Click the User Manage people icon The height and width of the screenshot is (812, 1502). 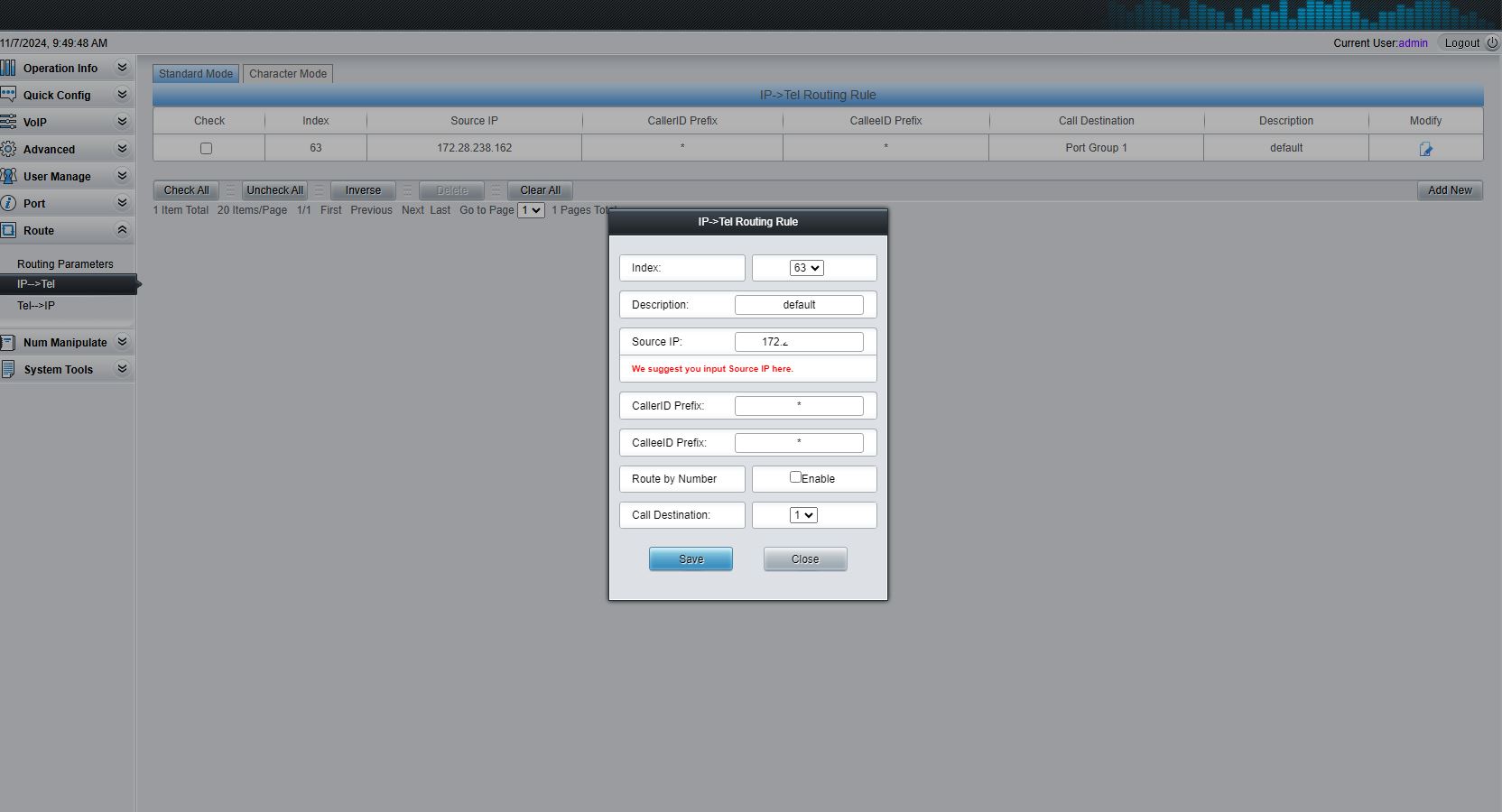click(8, 176)
